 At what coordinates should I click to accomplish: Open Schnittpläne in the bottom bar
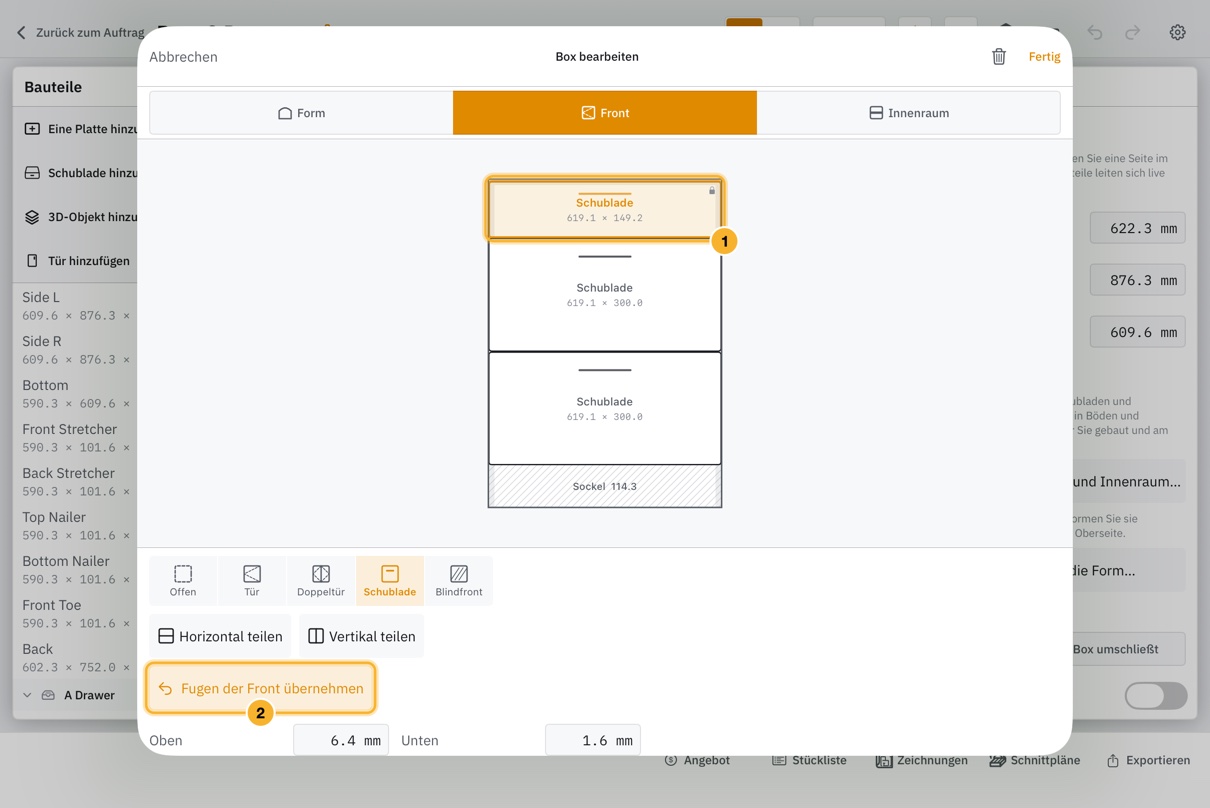(1035, 760)
